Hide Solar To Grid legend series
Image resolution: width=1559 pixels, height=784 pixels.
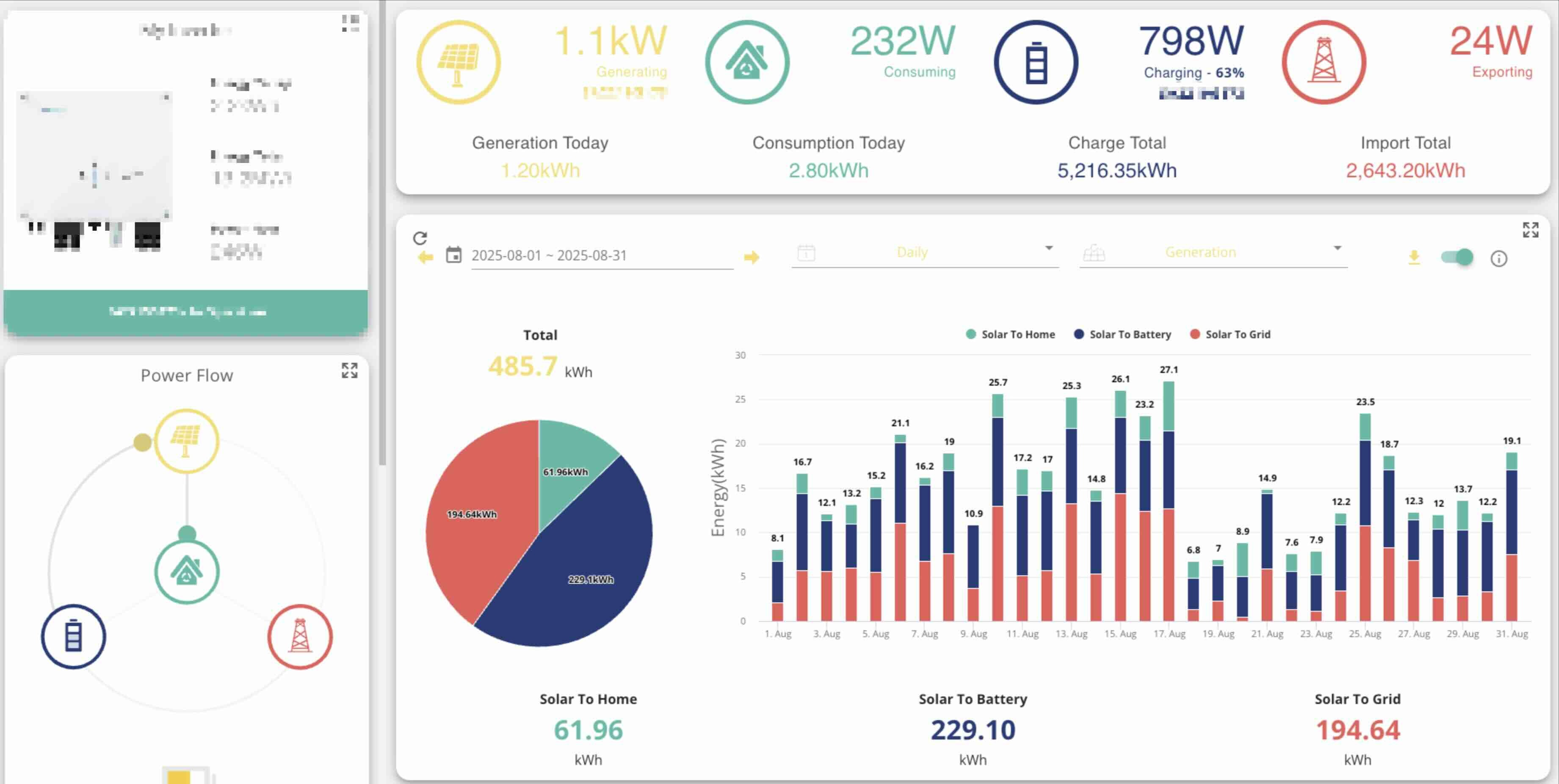click(1230, 334)
